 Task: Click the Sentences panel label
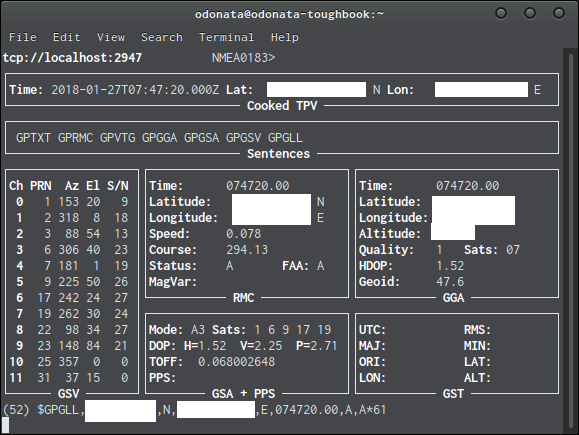click(x=278, y=154)
